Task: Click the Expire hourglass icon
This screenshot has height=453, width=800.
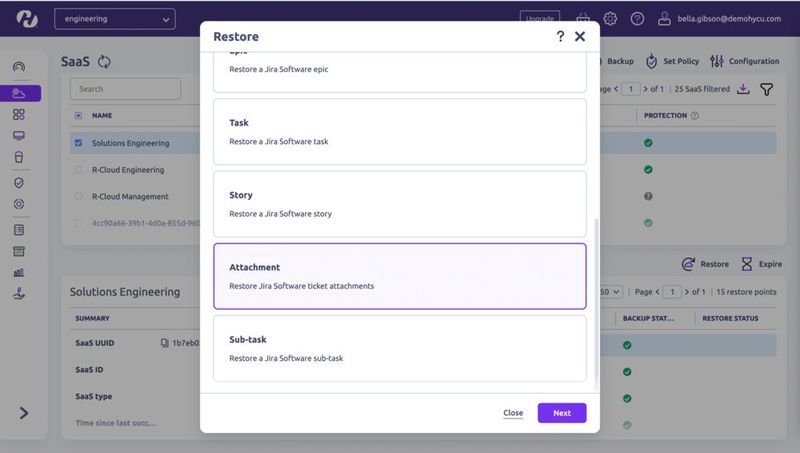Action: [747, 264]
